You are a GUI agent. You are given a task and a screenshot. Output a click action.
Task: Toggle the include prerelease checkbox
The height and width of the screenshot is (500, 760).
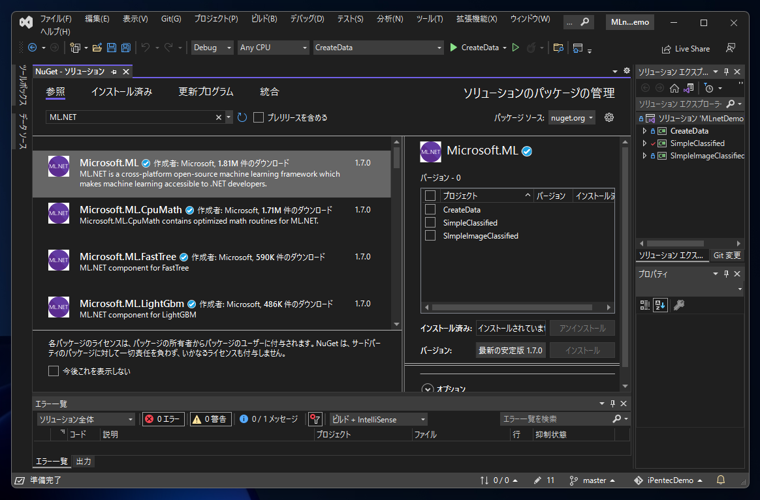258,117
